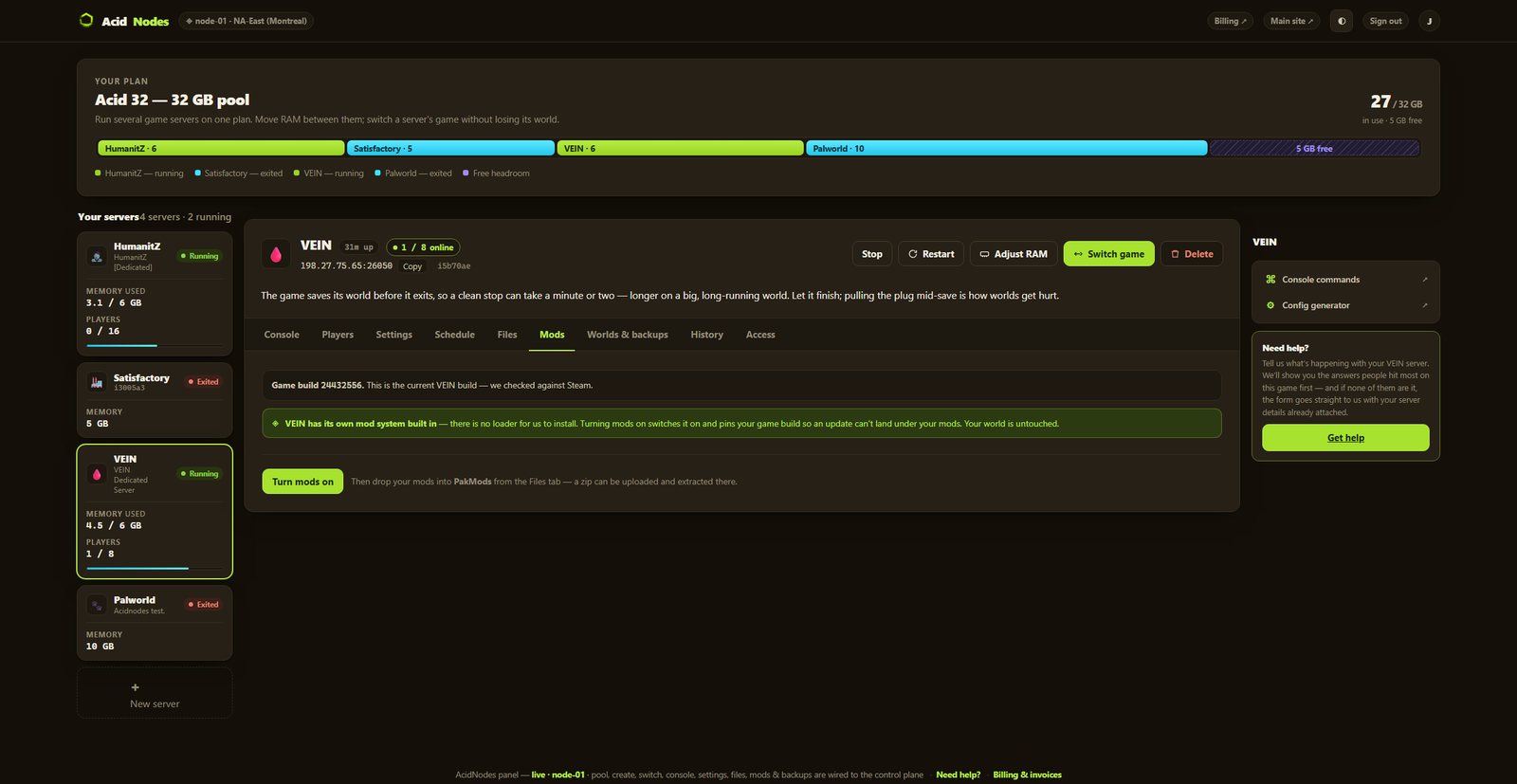Open the Console tab
Screen dimensions: 1517x784
(x=282, y=335)
